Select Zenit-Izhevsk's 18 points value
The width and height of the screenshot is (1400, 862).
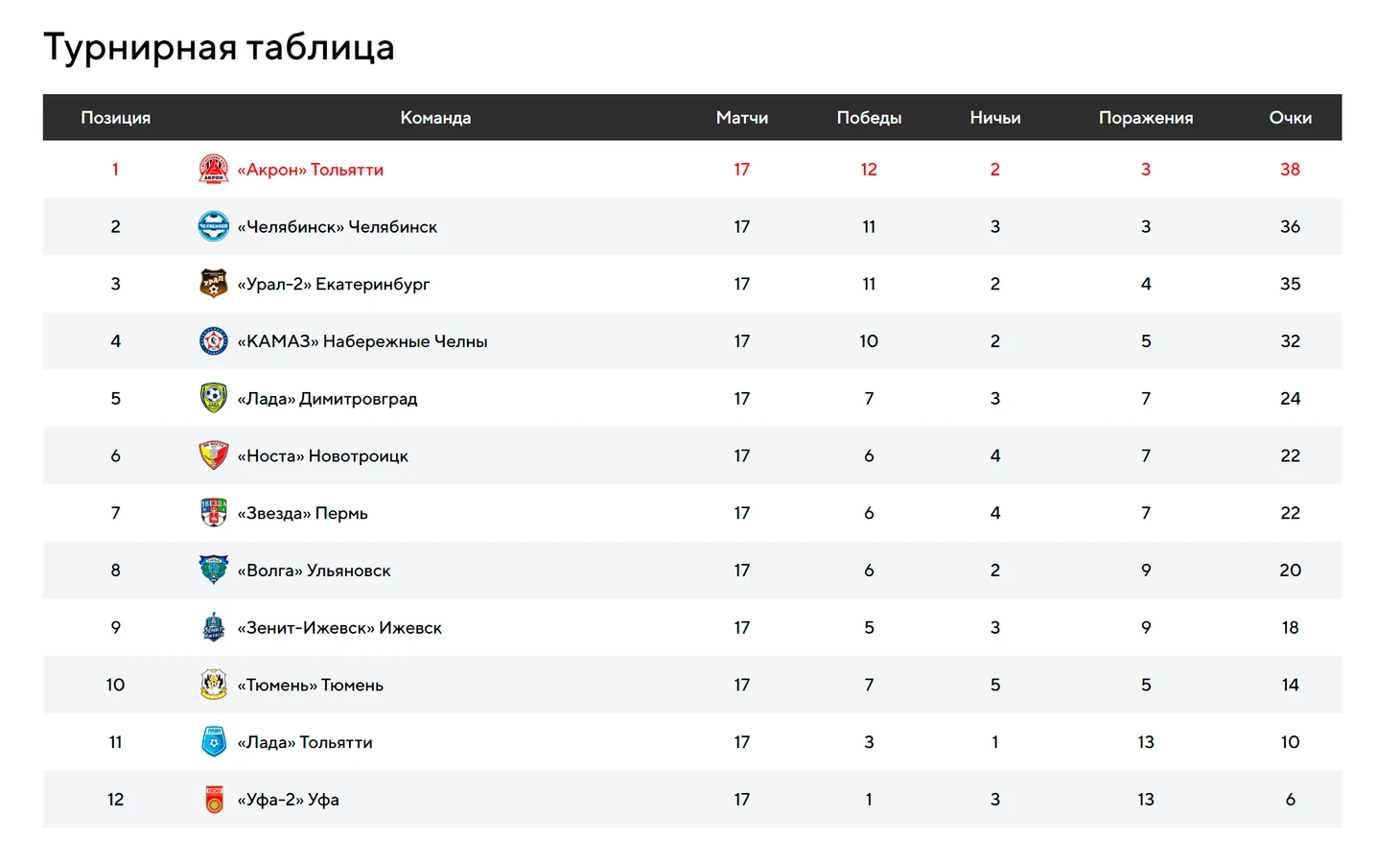coord(1291,628)
